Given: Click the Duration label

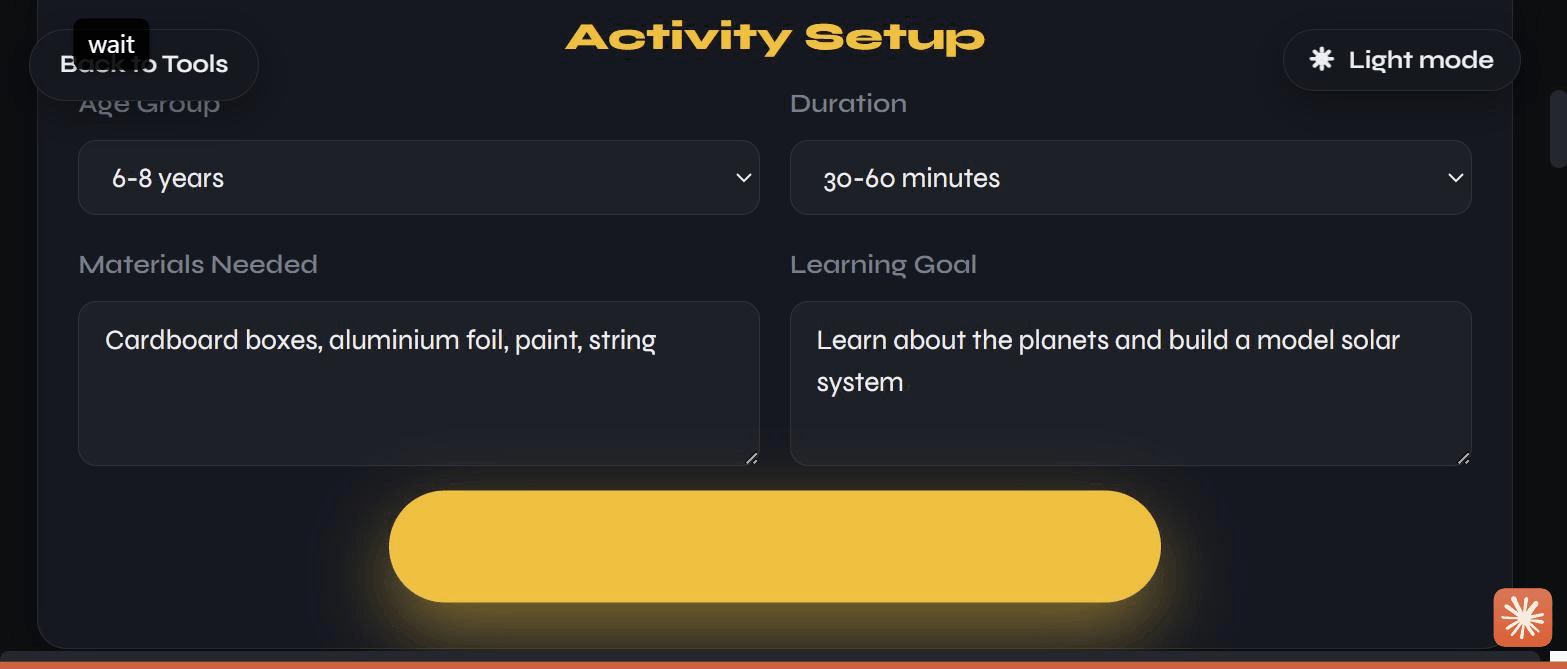Looking at the screenshot, I should (x=849, y=103).
